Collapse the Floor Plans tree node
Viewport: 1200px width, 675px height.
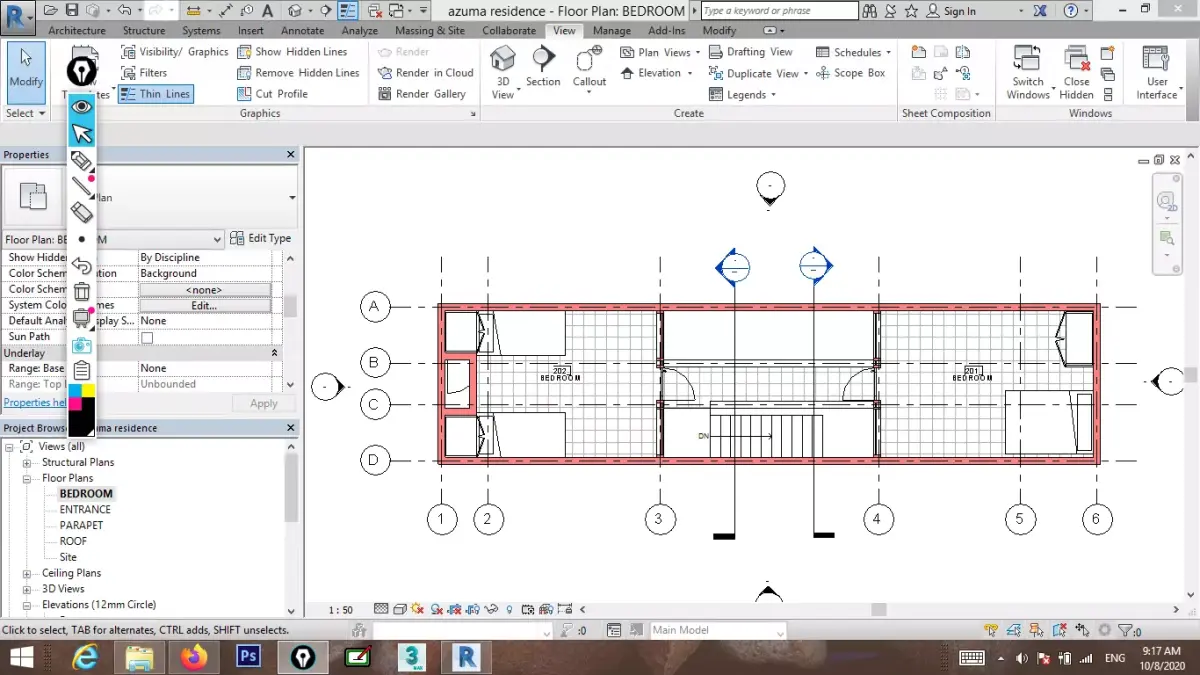pos(27,478)
